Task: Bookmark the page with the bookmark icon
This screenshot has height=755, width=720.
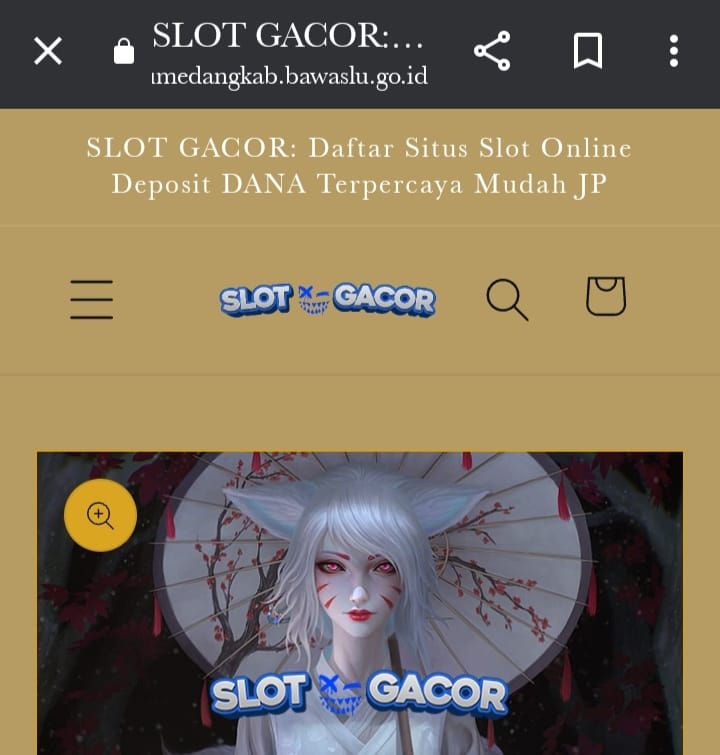Action: coord(588,51)
